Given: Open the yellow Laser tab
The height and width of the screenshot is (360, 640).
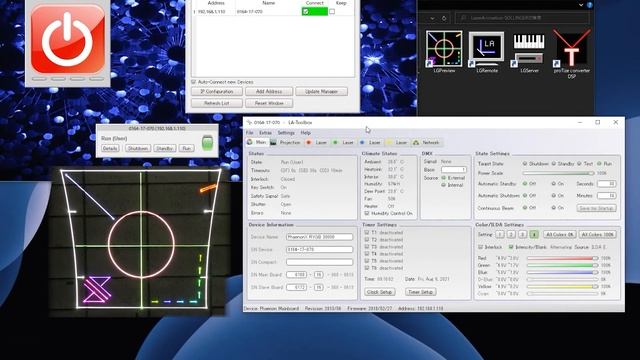Looking at the screenshot, I should pos(397,142).
